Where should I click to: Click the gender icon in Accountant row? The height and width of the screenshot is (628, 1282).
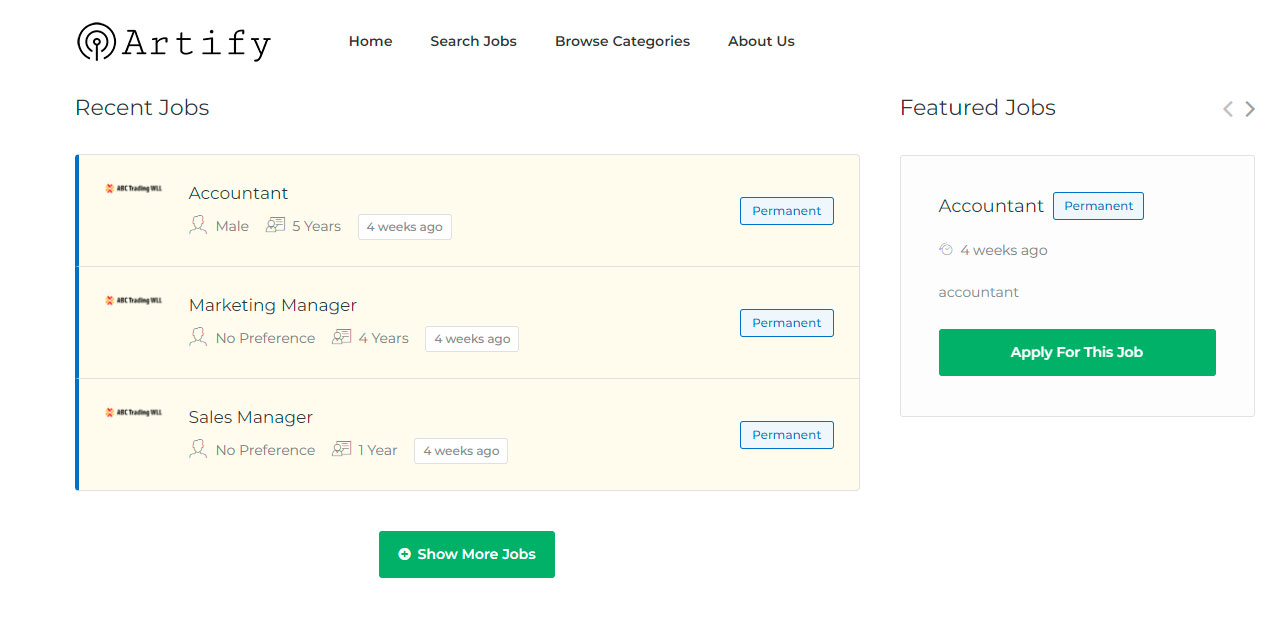point(198,226)
